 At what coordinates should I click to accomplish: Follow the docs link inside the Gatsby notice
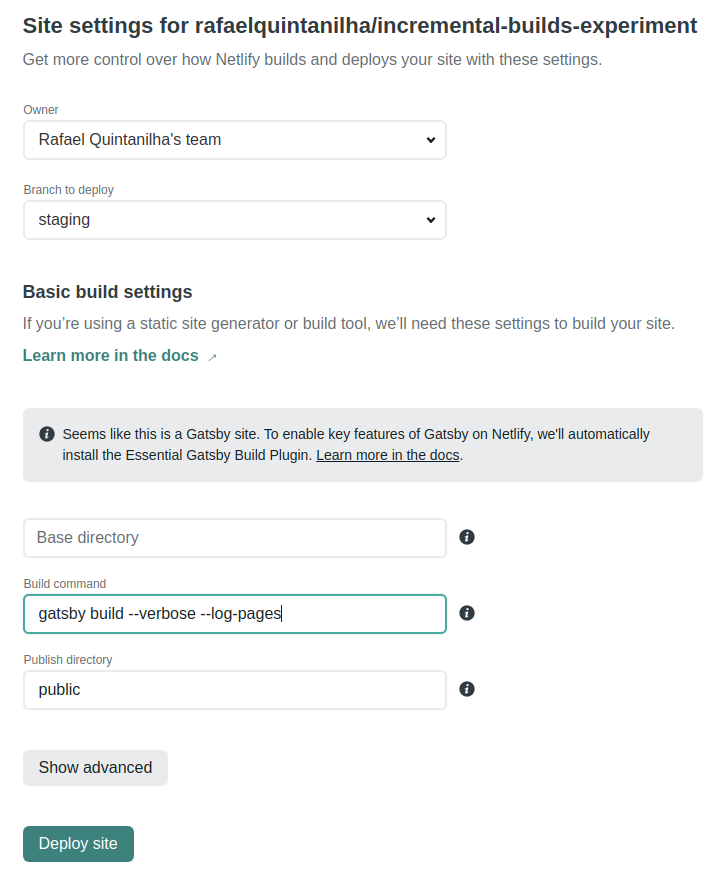388,455
